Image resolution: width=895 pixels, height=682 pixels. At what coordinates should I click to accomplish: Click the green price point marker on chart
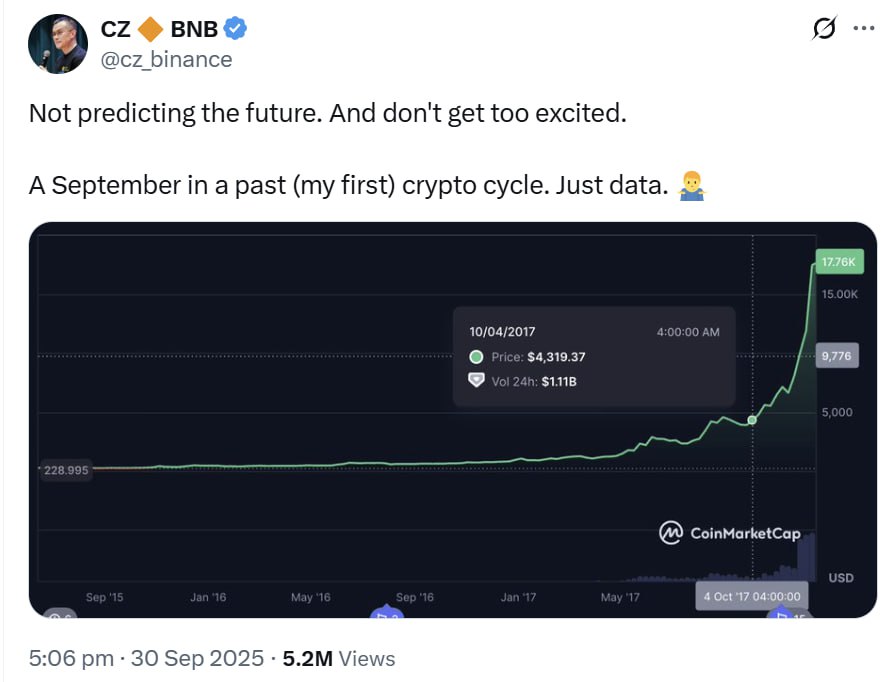coord(752,420)
